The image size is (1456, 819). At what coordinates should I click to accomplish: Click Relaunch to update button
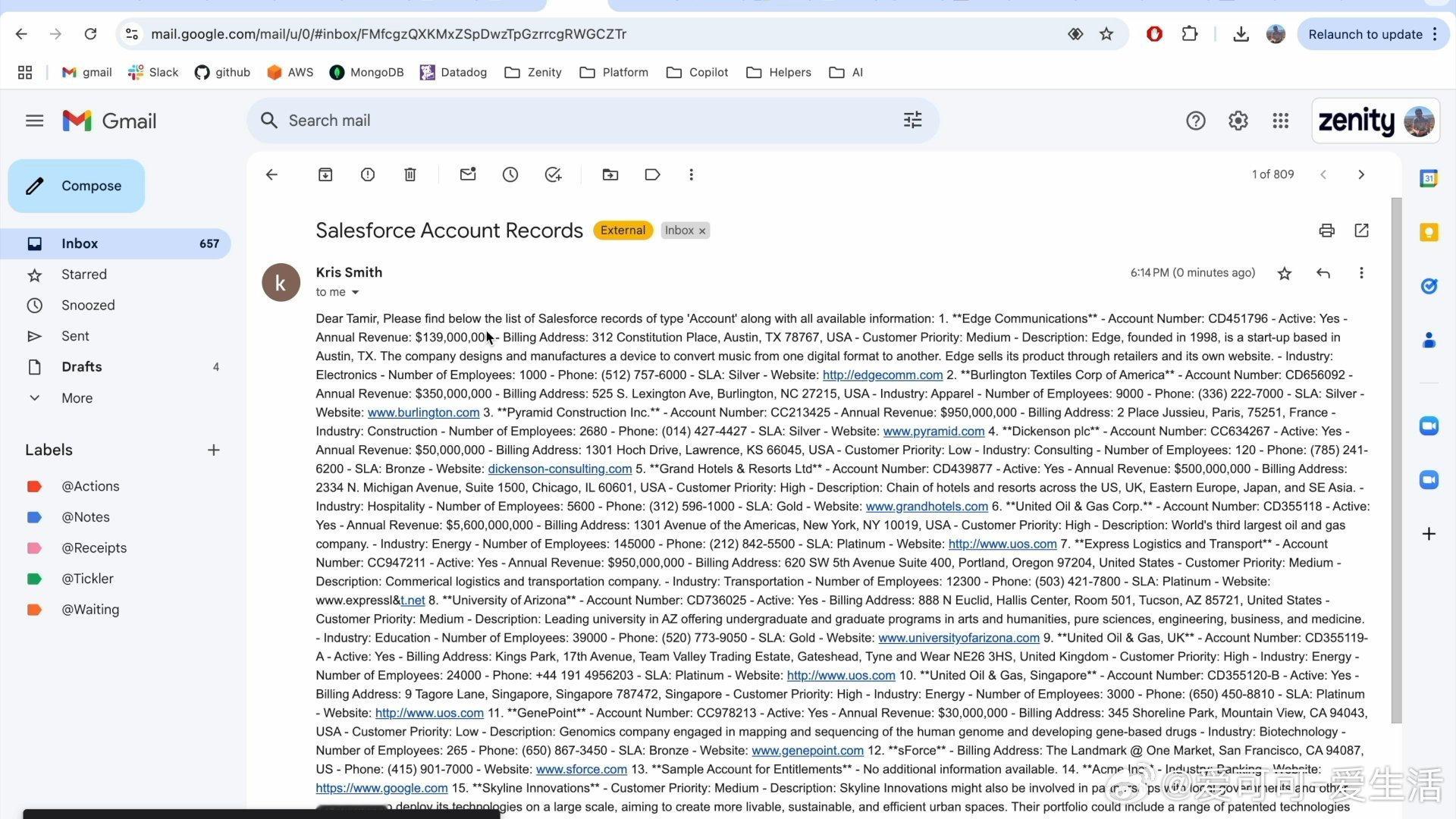pos(1373,34)
